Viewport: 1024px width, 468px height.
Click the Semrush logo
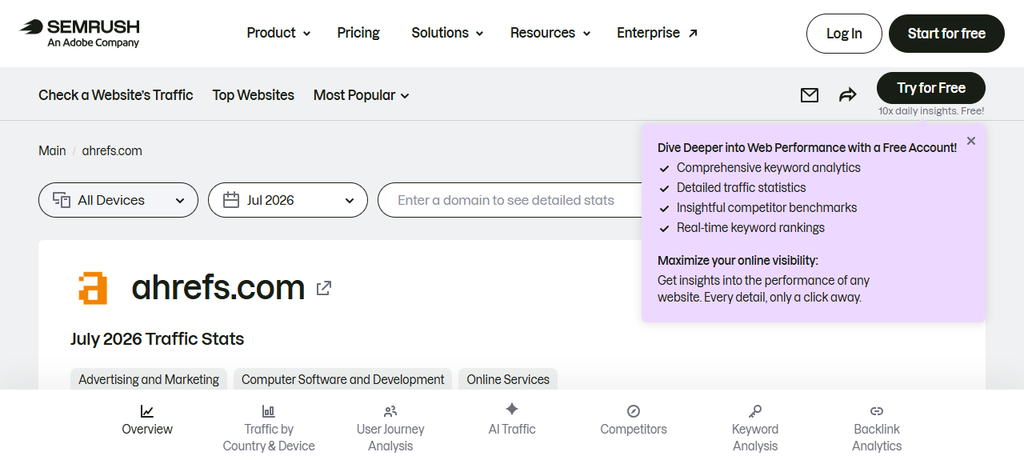pyautogui.click(x=80, y=33)
